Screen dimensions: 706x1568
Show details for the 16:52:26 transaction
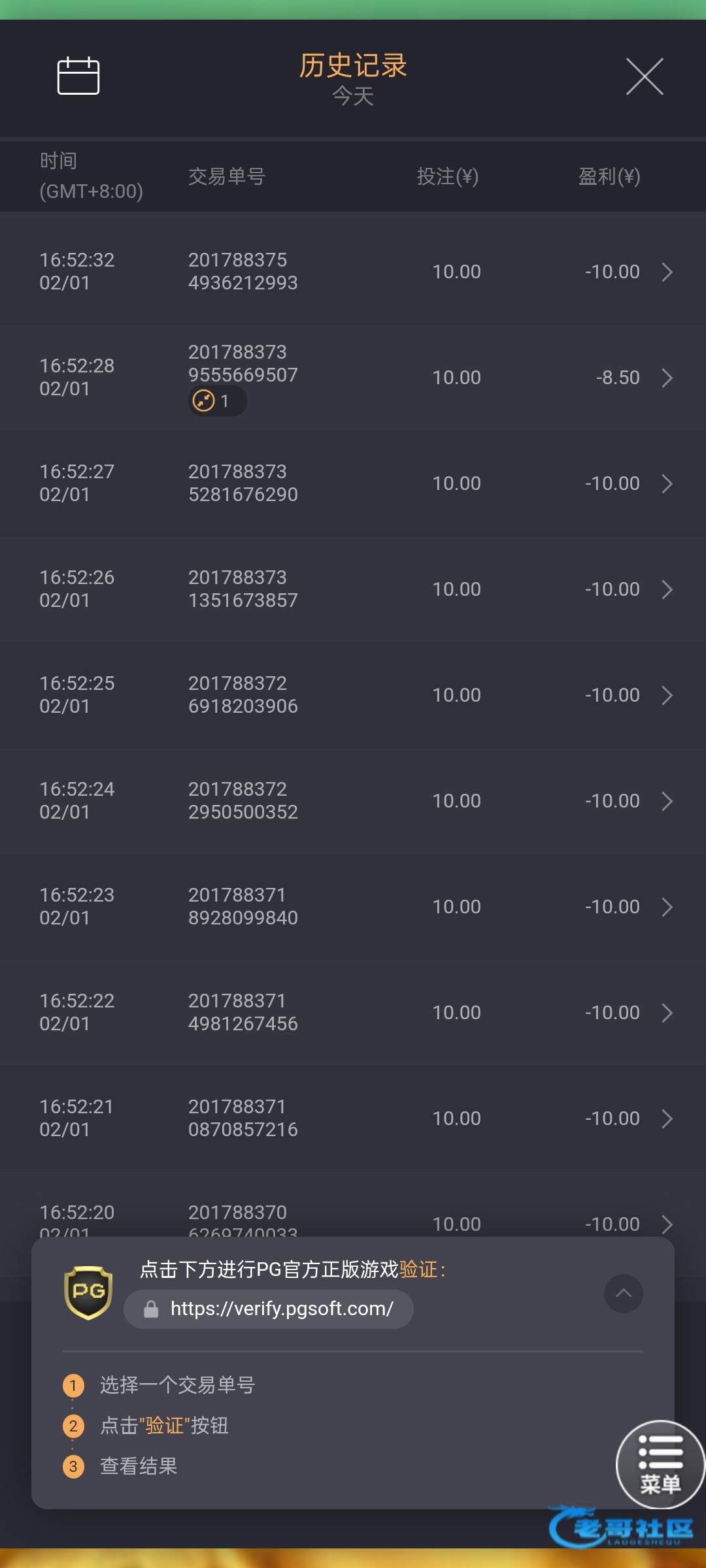(667, 589)
